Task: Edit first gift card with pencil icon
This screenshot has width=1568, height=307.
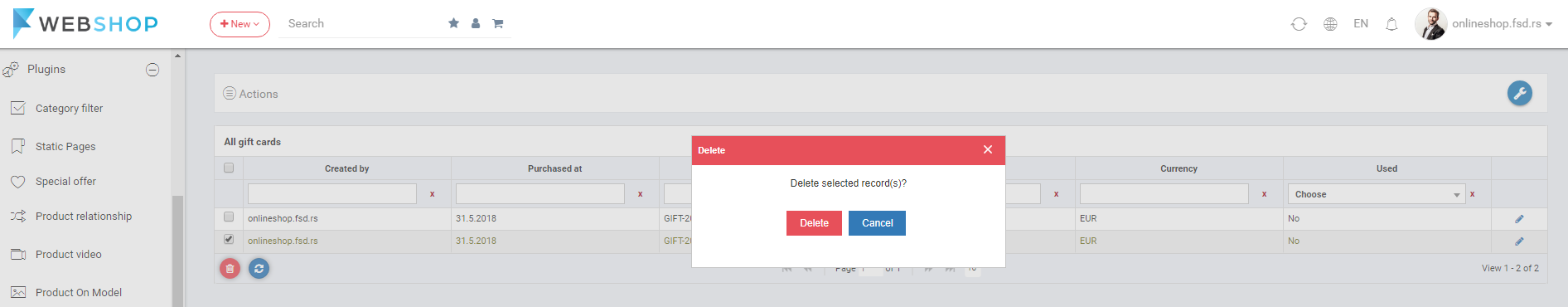Action: (x=1519, y=219)
